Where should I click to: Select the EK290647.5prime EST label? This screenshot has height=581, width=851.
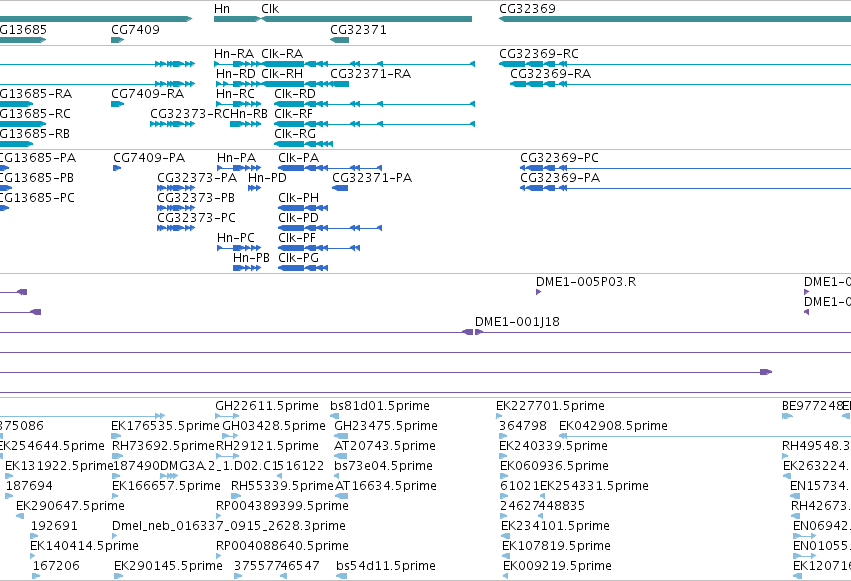coord(70,507)
